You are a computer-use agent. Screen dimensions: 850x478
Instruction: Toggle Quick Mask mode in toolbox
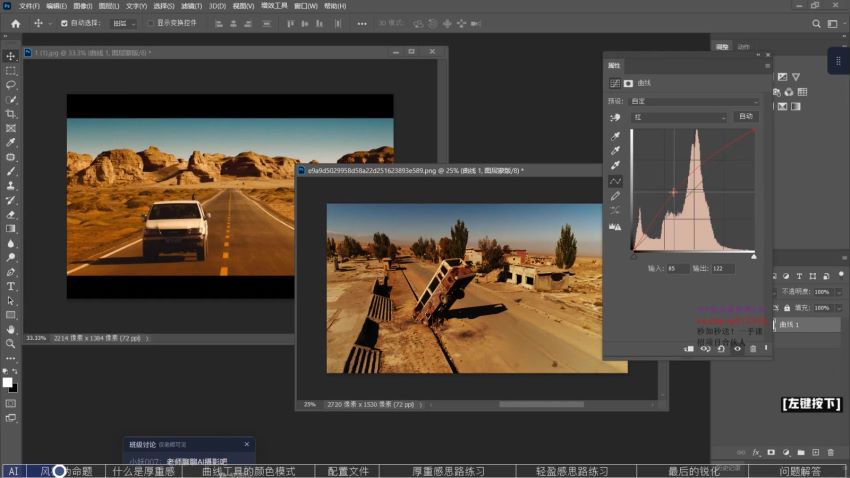[10, 404]
